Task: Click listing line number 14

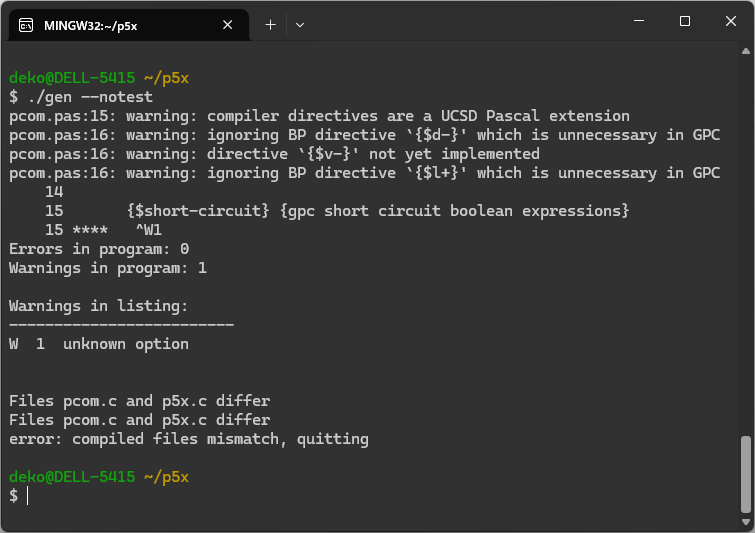Action: [x=54, y=192]
